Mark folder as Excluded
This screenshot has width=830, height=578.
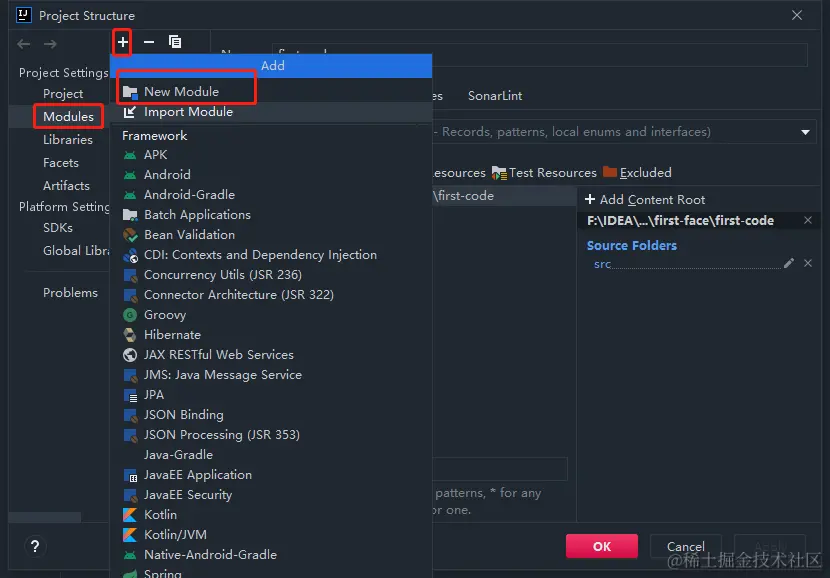click(x=637, y=173)
